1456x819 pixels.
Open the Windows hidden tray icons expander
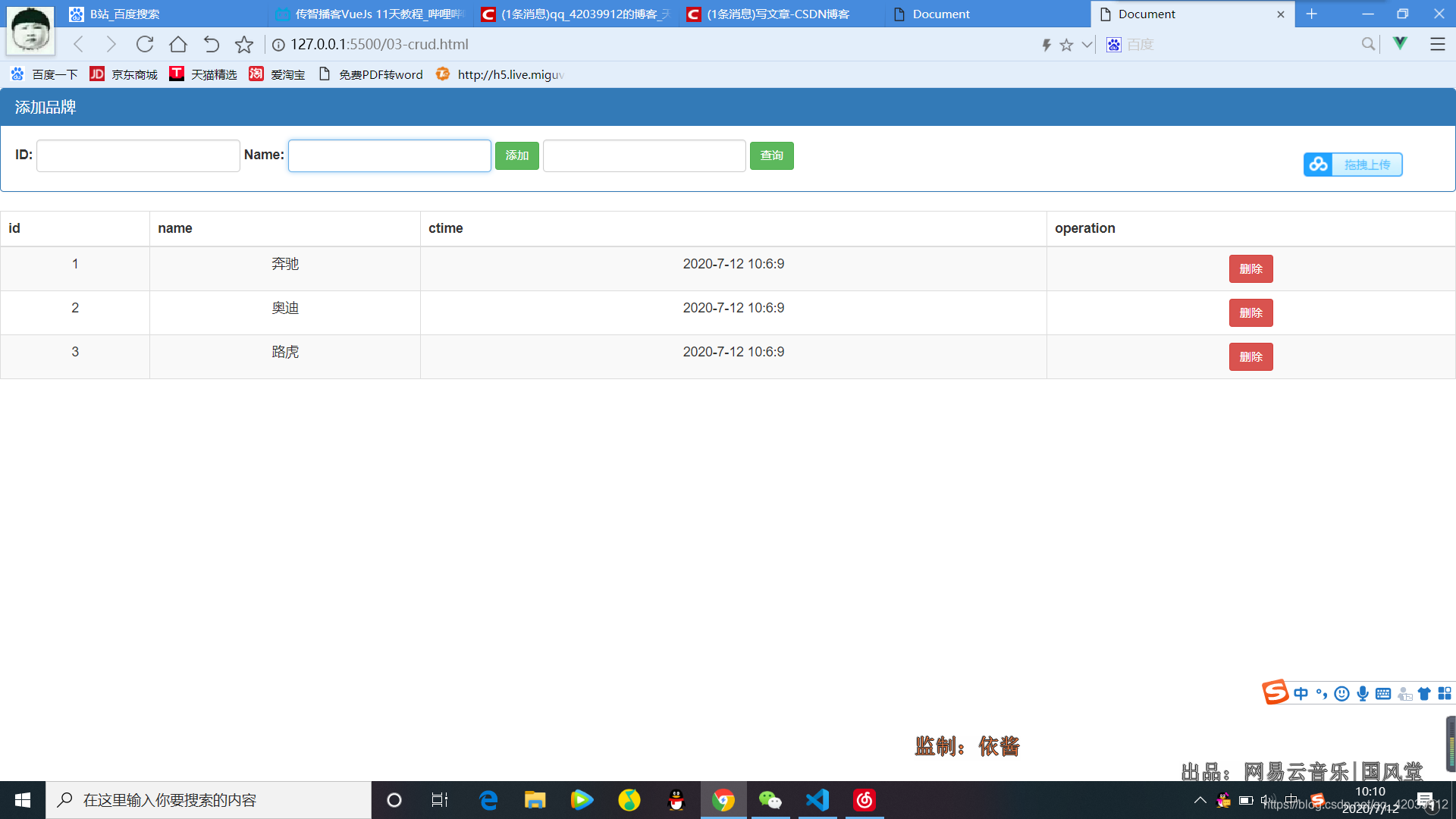point(1200,800)
